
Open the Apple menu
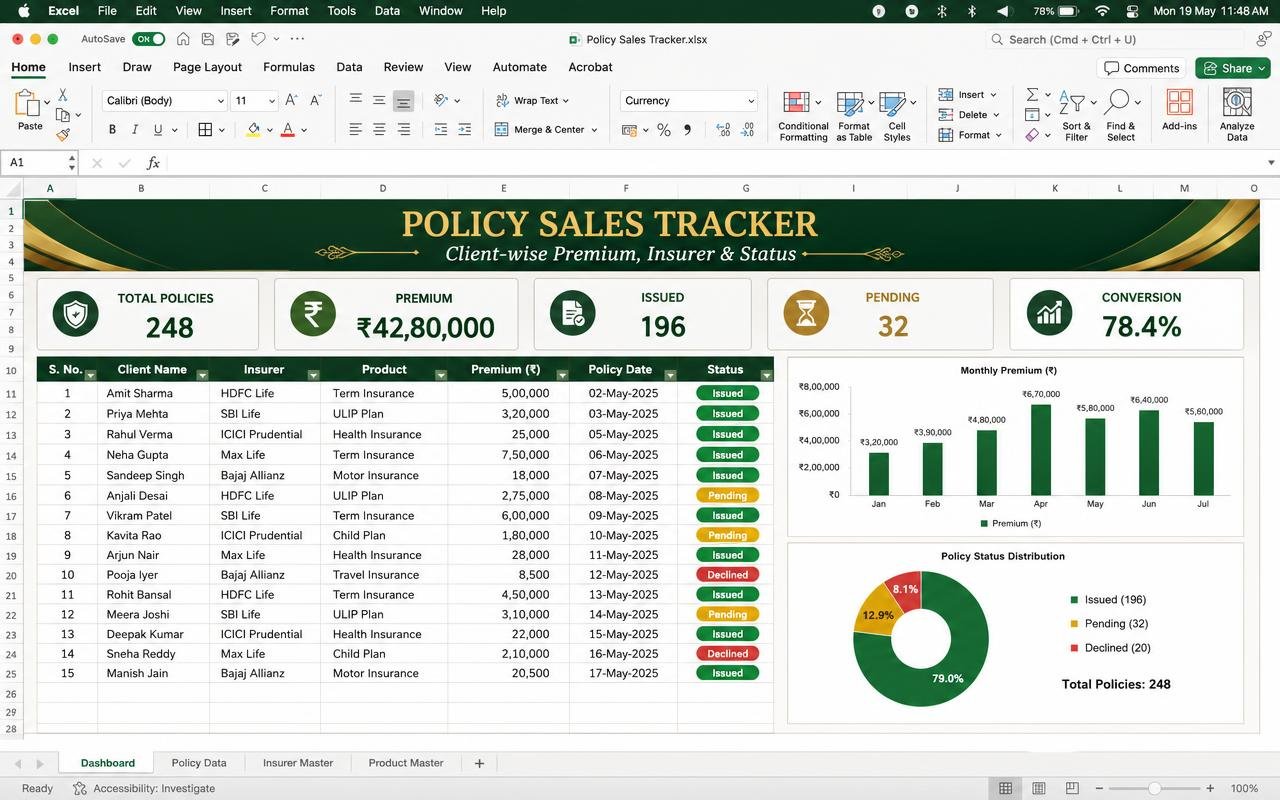pyautogui.click(x=24, y=11)
